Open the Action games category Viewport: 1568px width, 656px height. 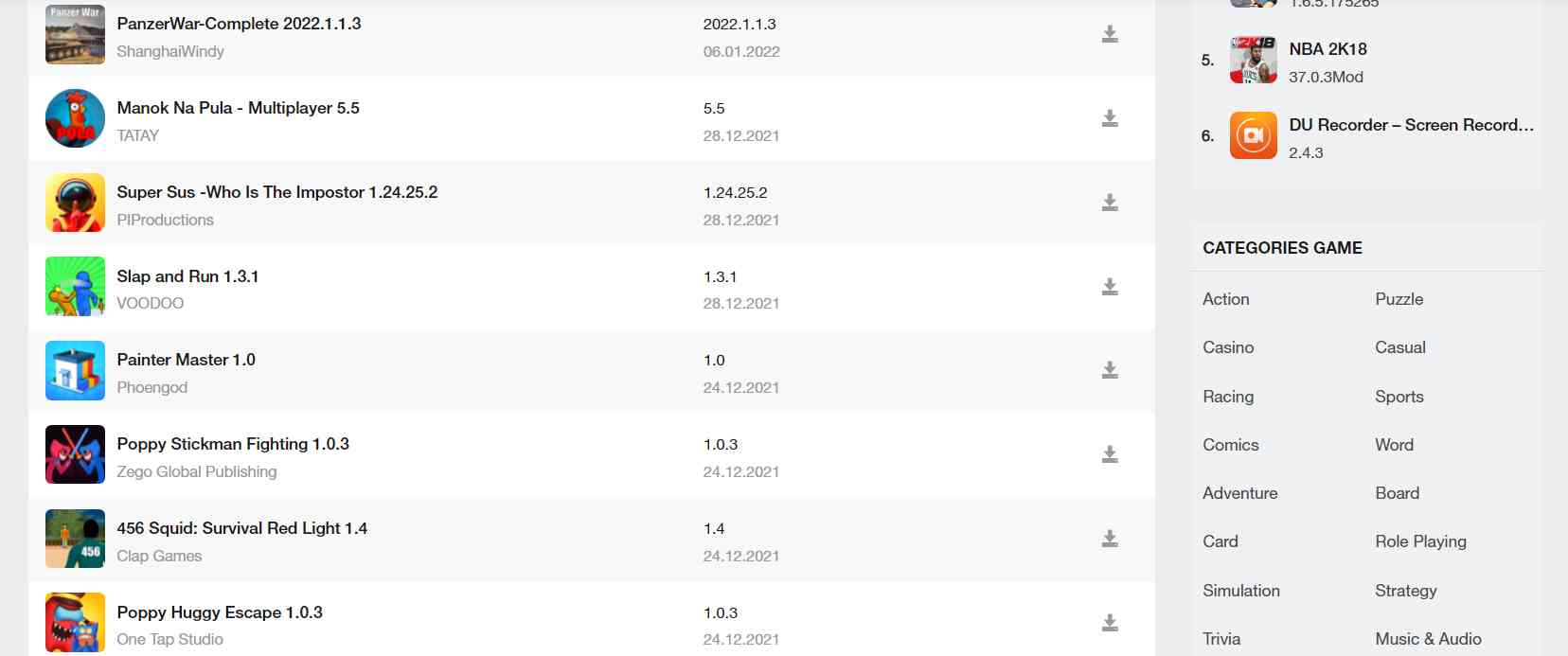(x=1226, y=299)
